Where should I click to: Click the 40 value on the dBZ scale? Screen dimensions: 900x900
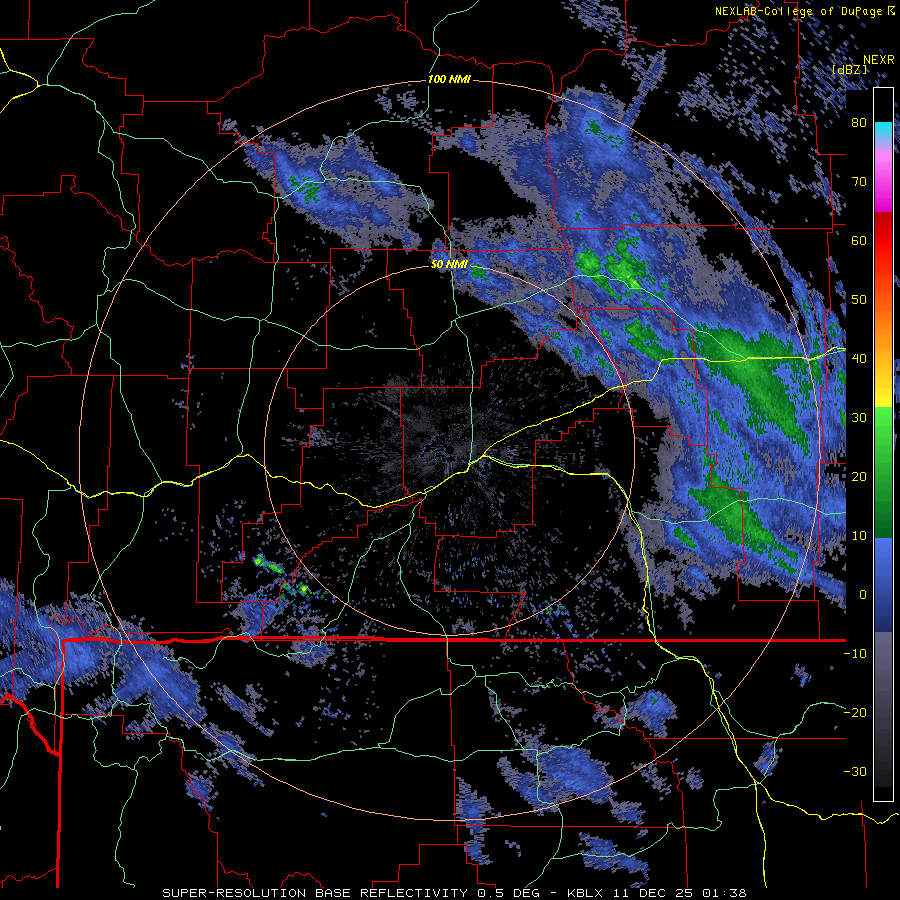[859, 359]
